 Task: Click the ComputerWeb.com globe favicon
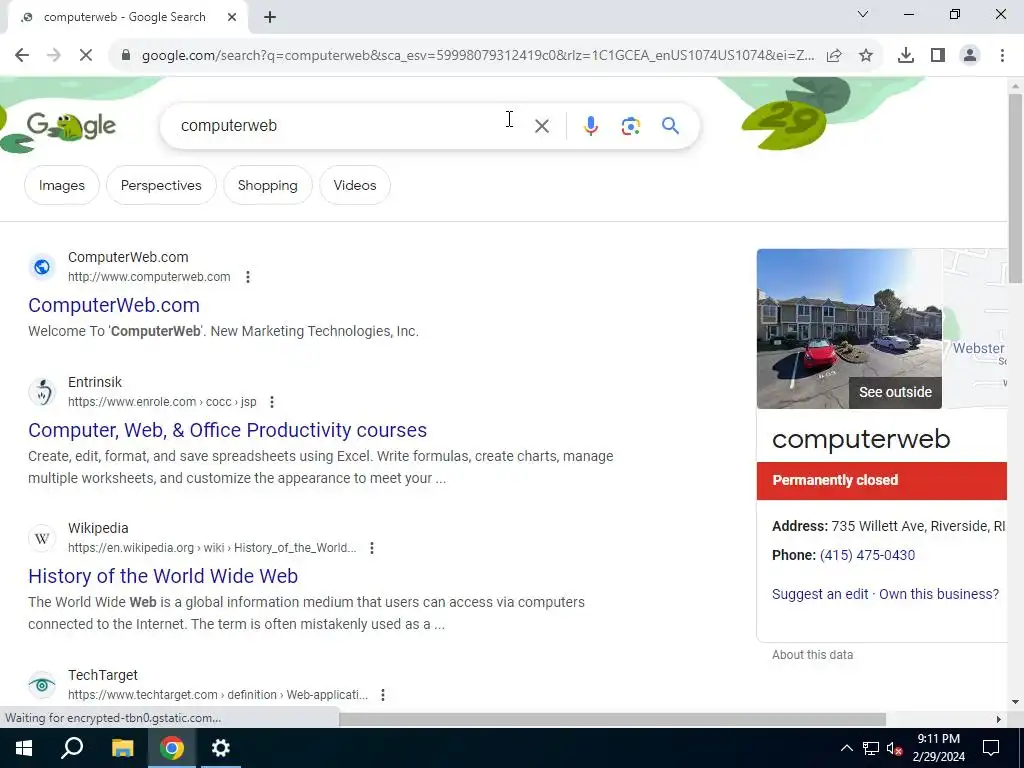click(x=42, y=266)
